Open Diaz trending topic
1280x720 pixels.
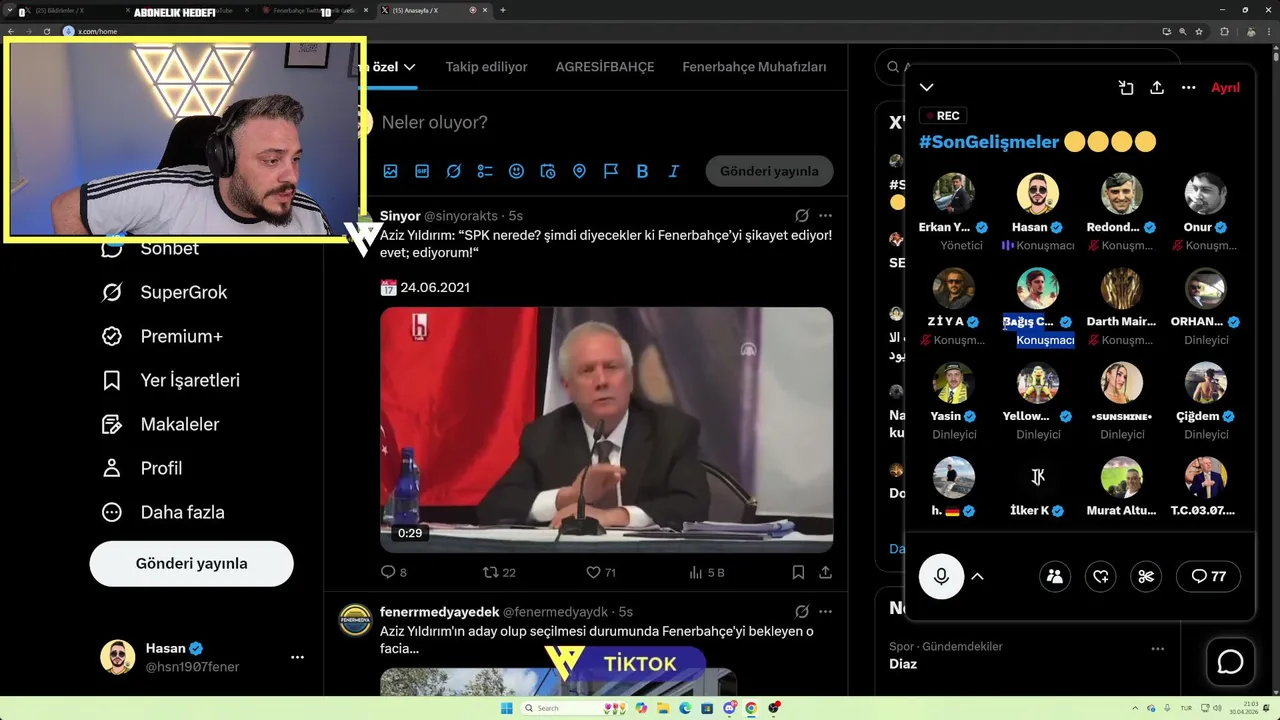click(904, 663)
